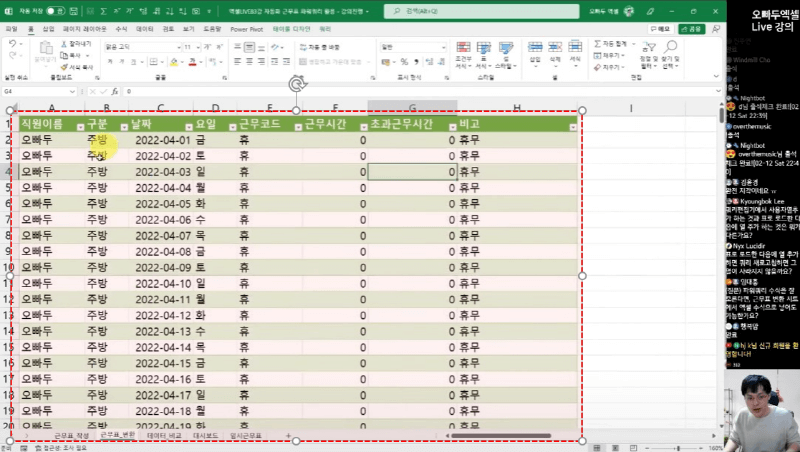Click the fill color paint bucket swatch

coord(174,61)
